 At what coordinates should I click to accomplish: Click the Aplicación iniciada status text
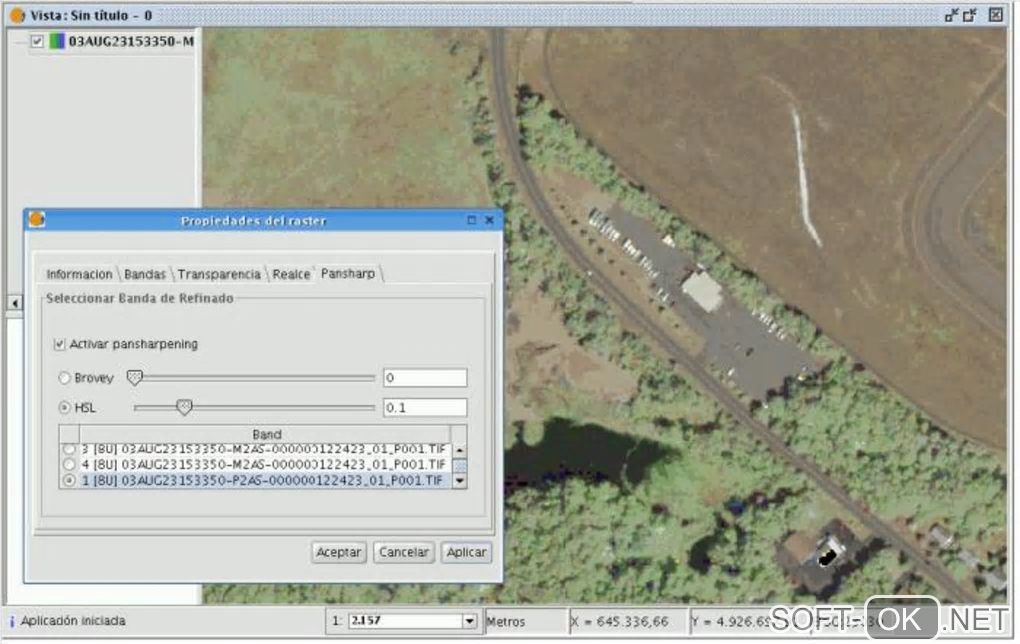[73, 621]
